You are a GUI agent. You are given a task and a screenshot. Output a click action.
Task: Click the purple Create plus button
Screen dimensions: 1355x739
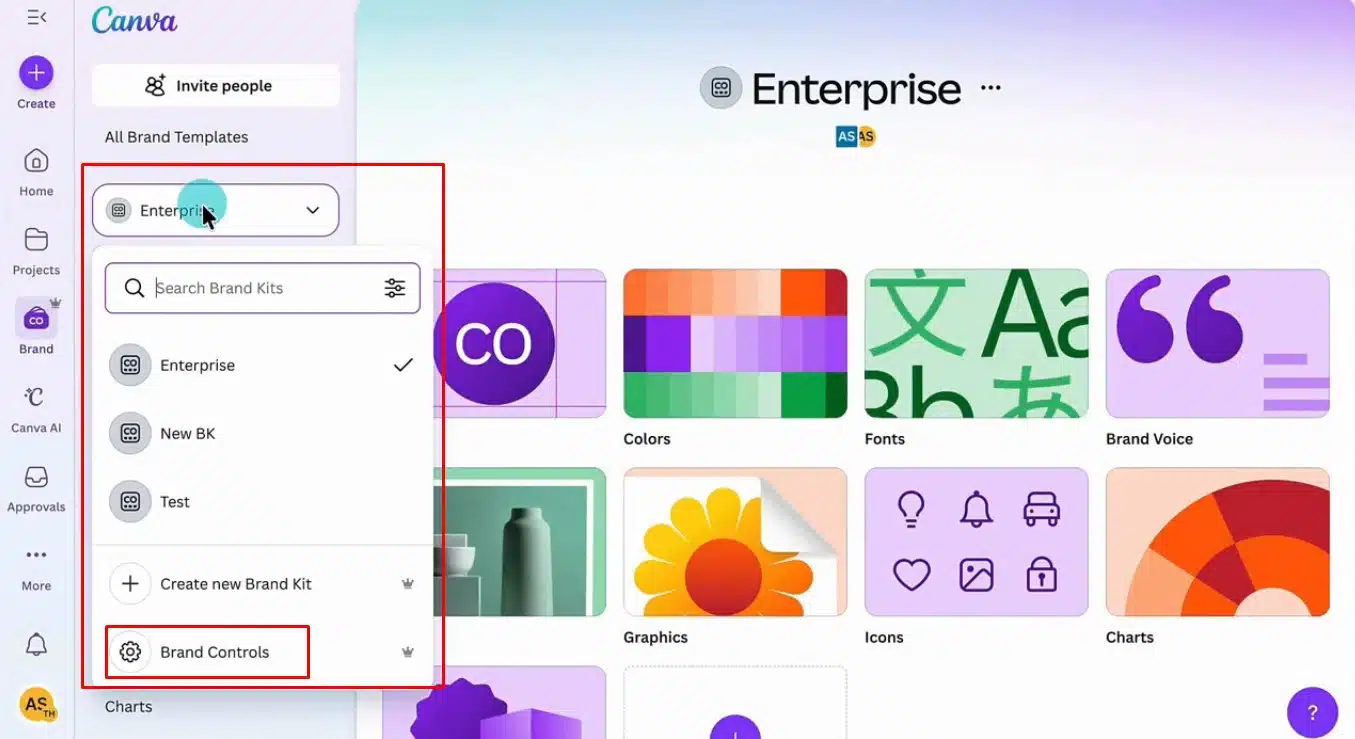(36, 73)
